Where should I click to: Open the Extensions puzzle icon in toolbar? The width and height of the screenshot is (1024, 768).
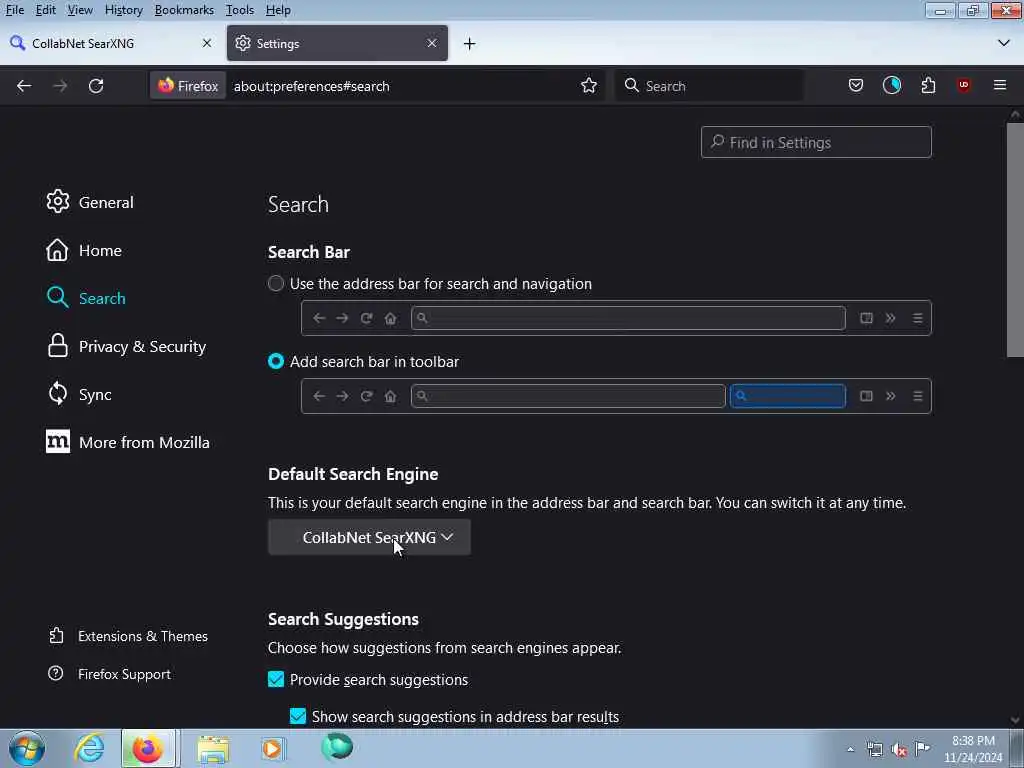tap(928, 86)
